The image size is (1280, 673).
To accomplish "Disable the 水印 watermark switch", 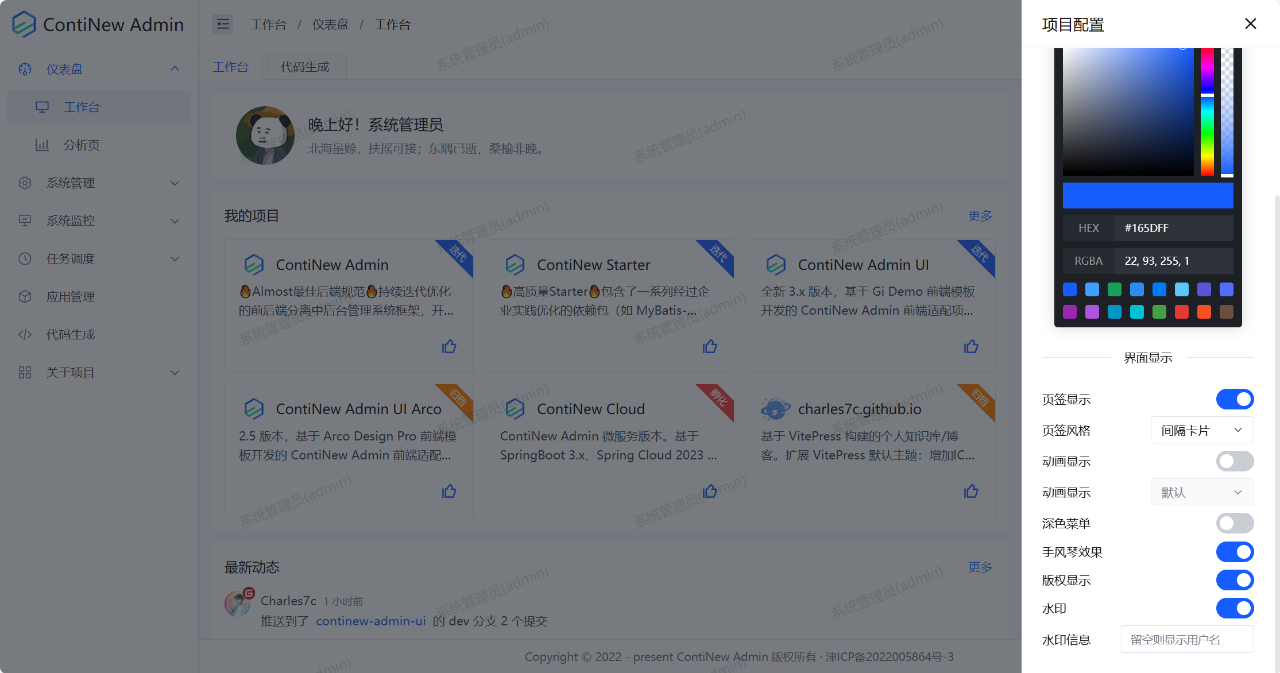I will pyautogui.click(x=1235, y=608).
